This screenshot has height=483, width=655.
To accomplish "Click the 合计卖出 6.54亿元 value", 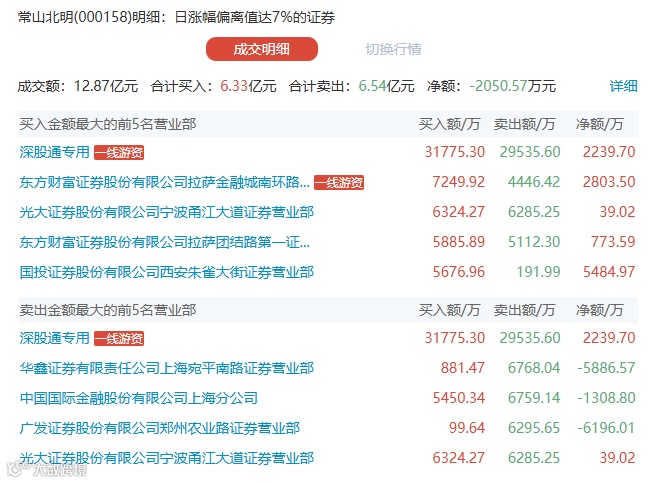I will coord(386,86).
